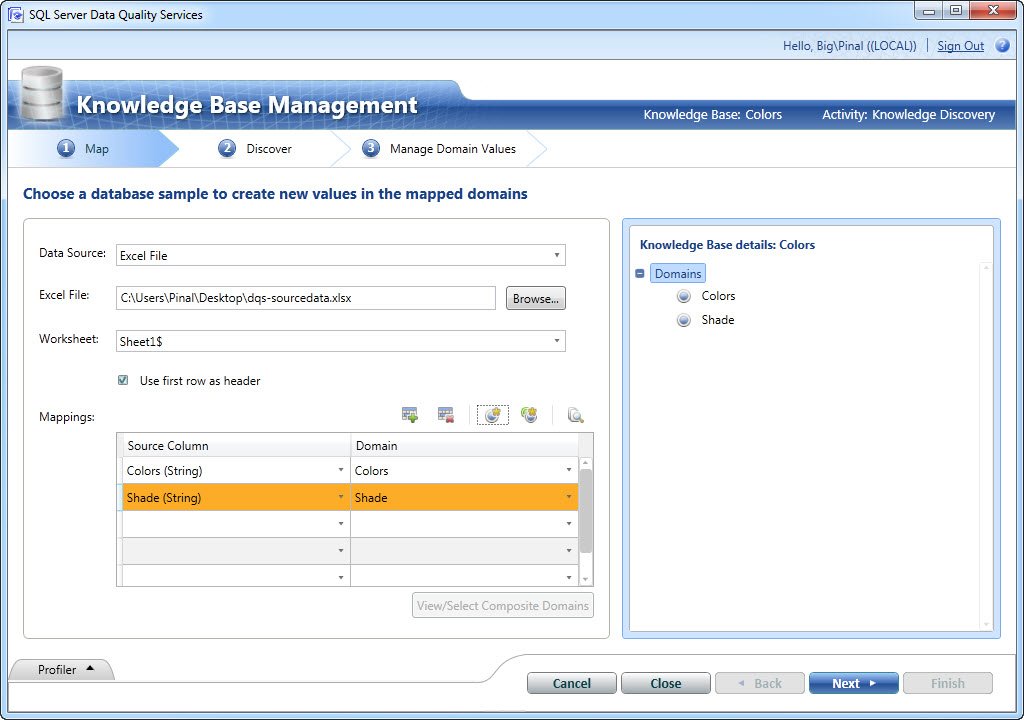
Task: Minimize the Data Quality Services window
Action: click(928, 10)
